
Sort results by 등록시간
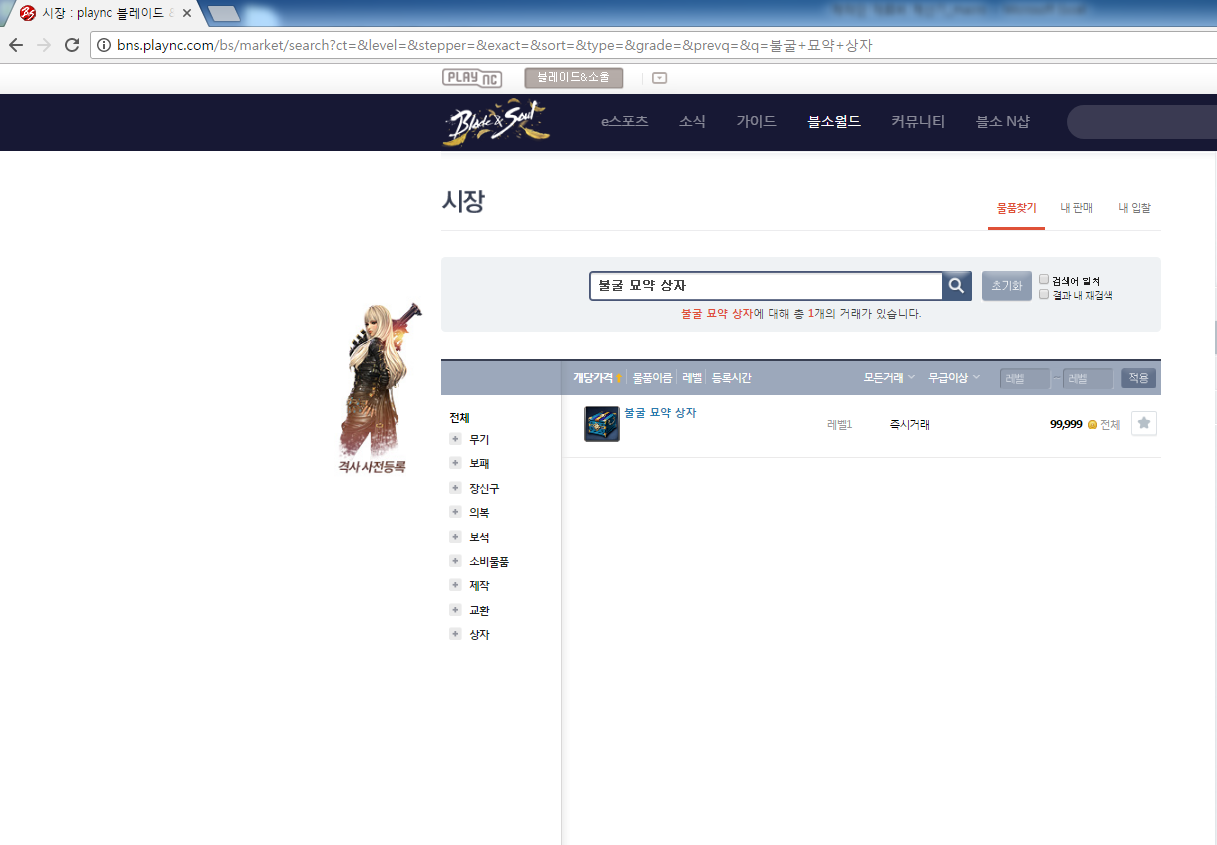coord(731,378)
